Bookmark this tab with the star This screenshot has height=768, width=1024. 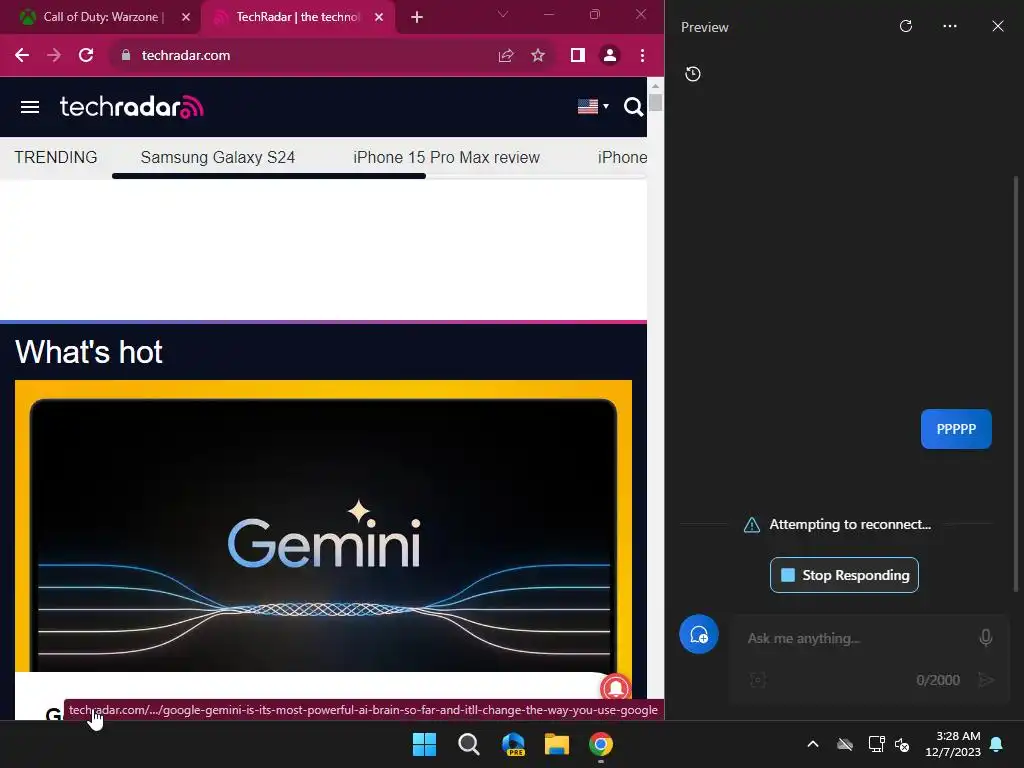click(538, 56)
